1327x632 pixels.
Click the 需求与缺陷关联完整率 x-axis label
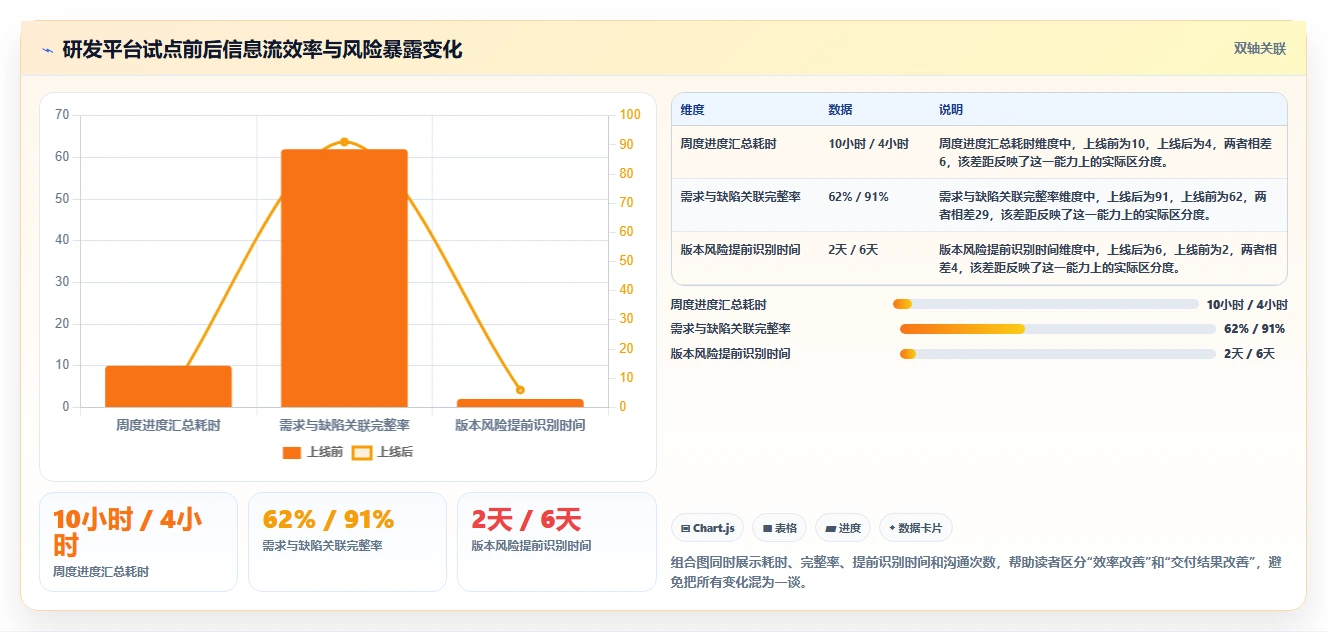[x=344, y=425]
